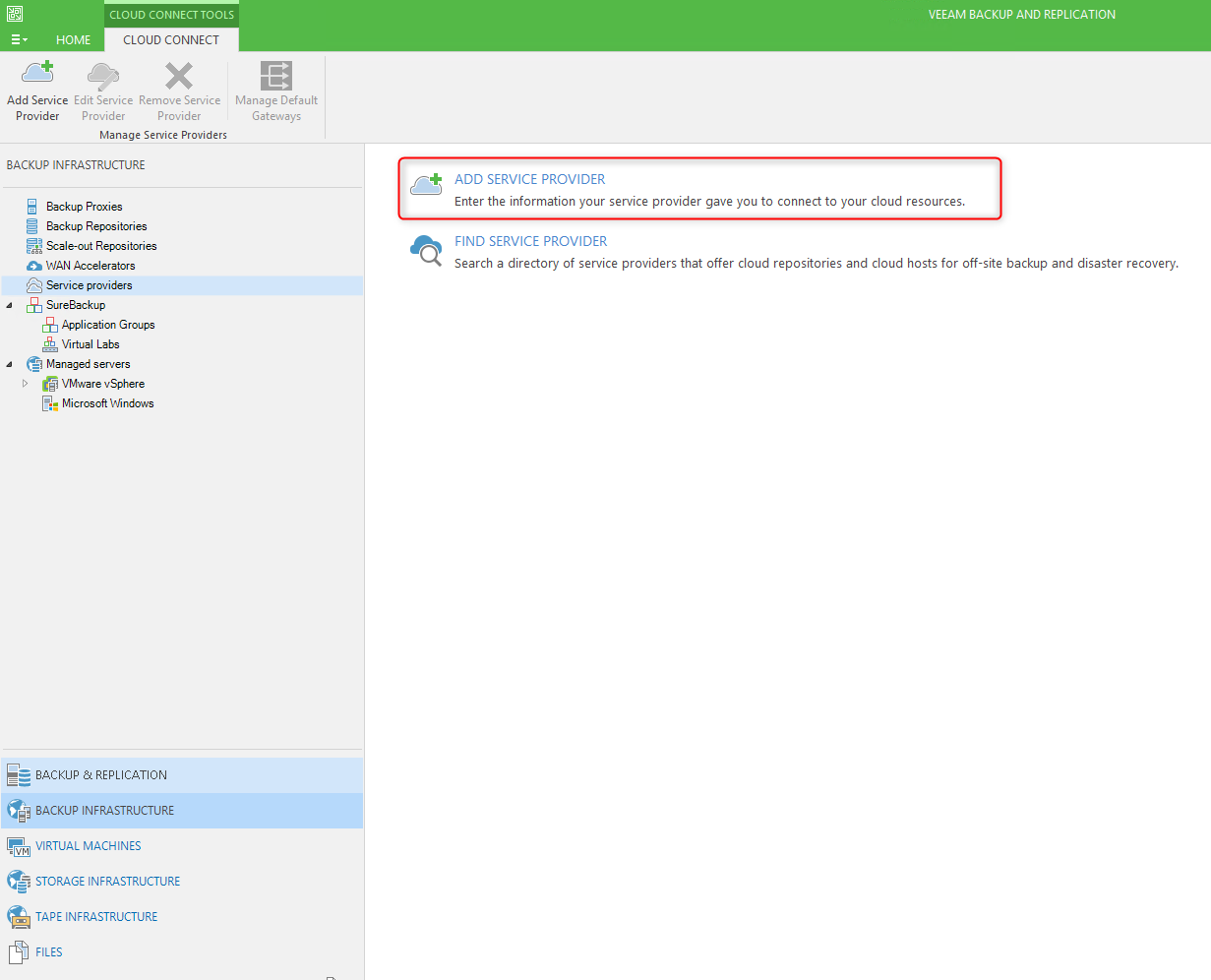Expand the VMware vSphere tree node
The width and height of the screenshot is (1211, 980).
[26, 384]
